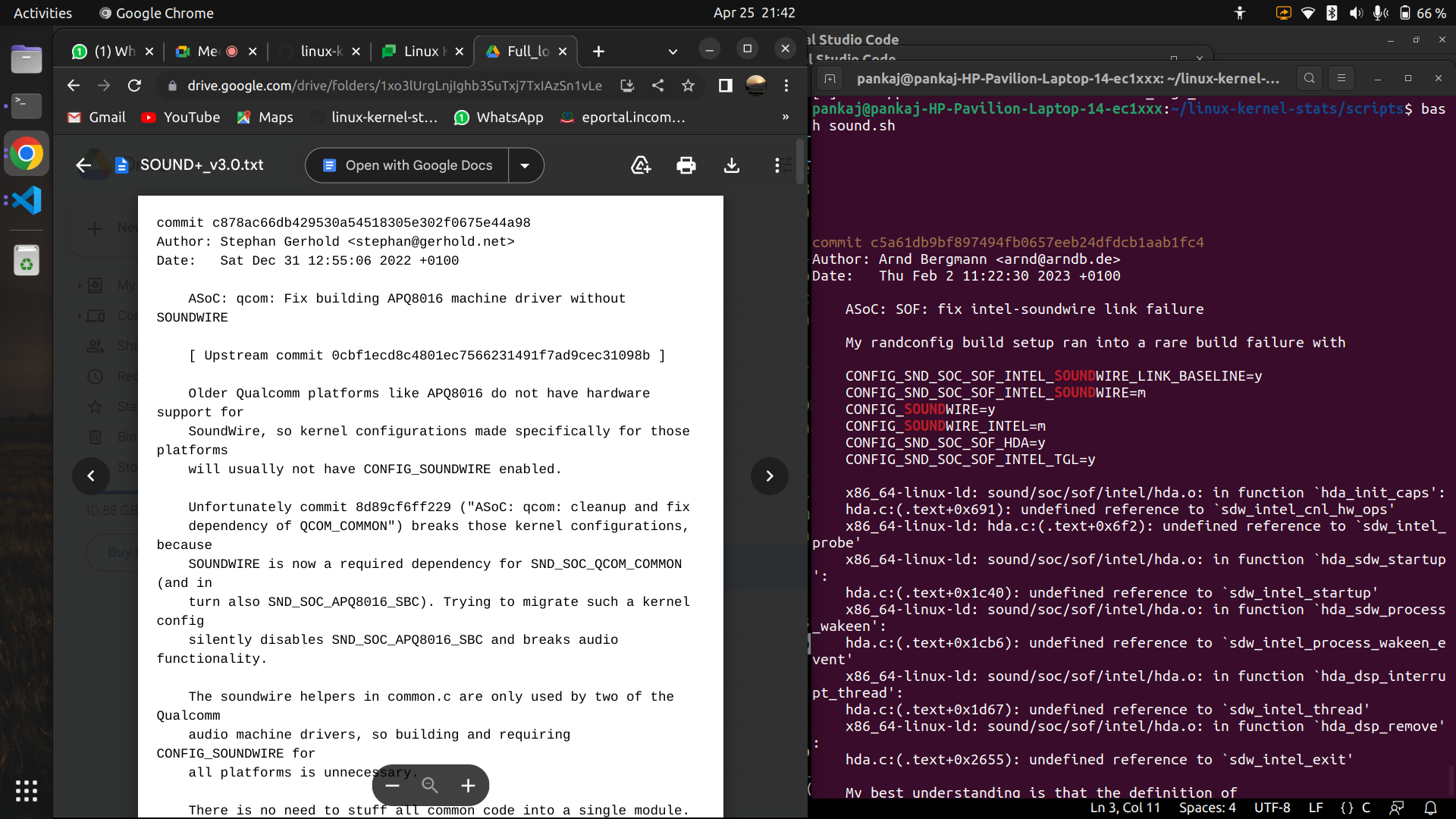1456x819 pixels.
Task: Toggle notifications bell in status bar
Action: point(1430,808)
